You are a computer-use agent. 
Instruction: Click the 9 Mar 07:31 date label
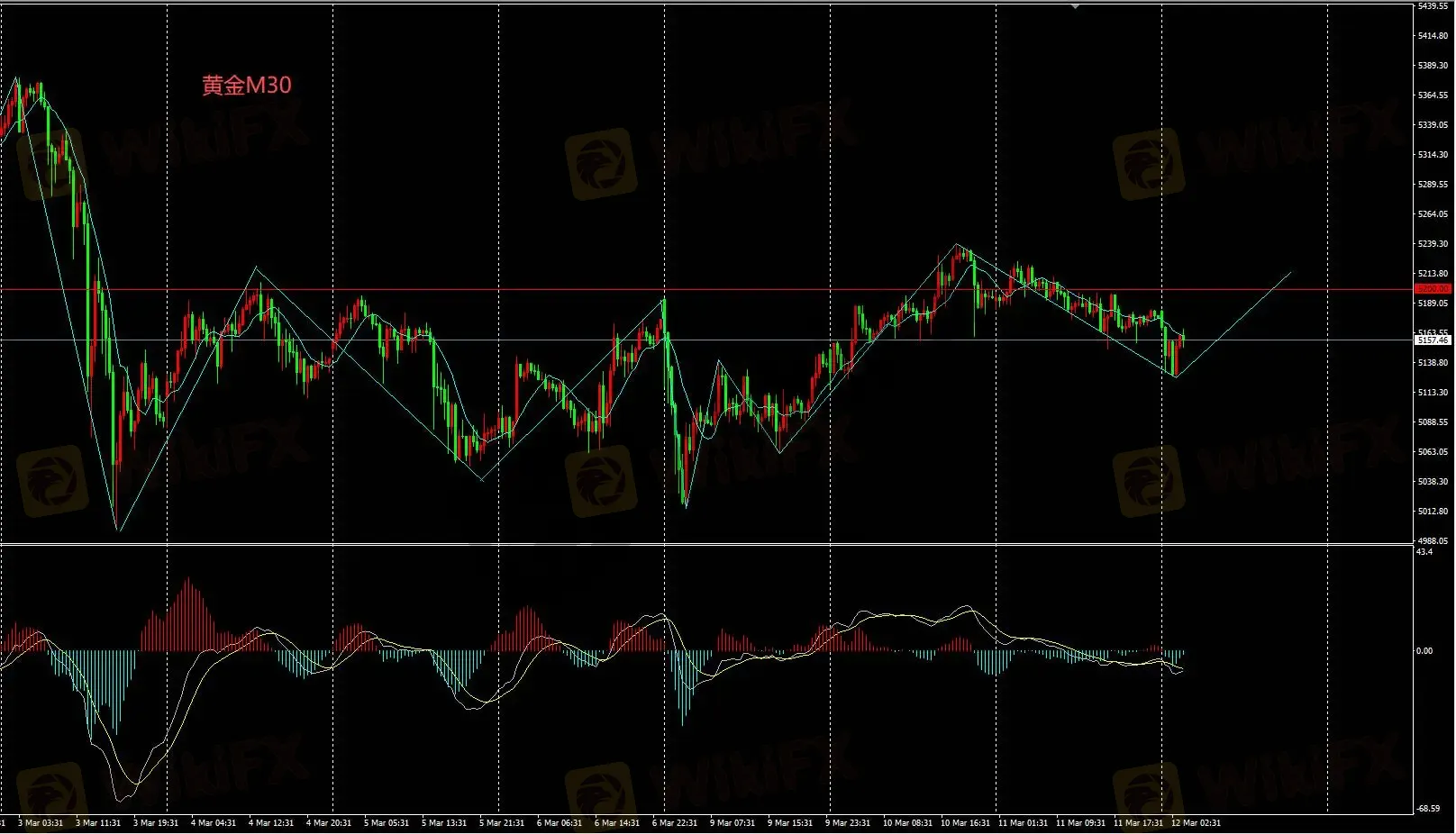(733, 823)
